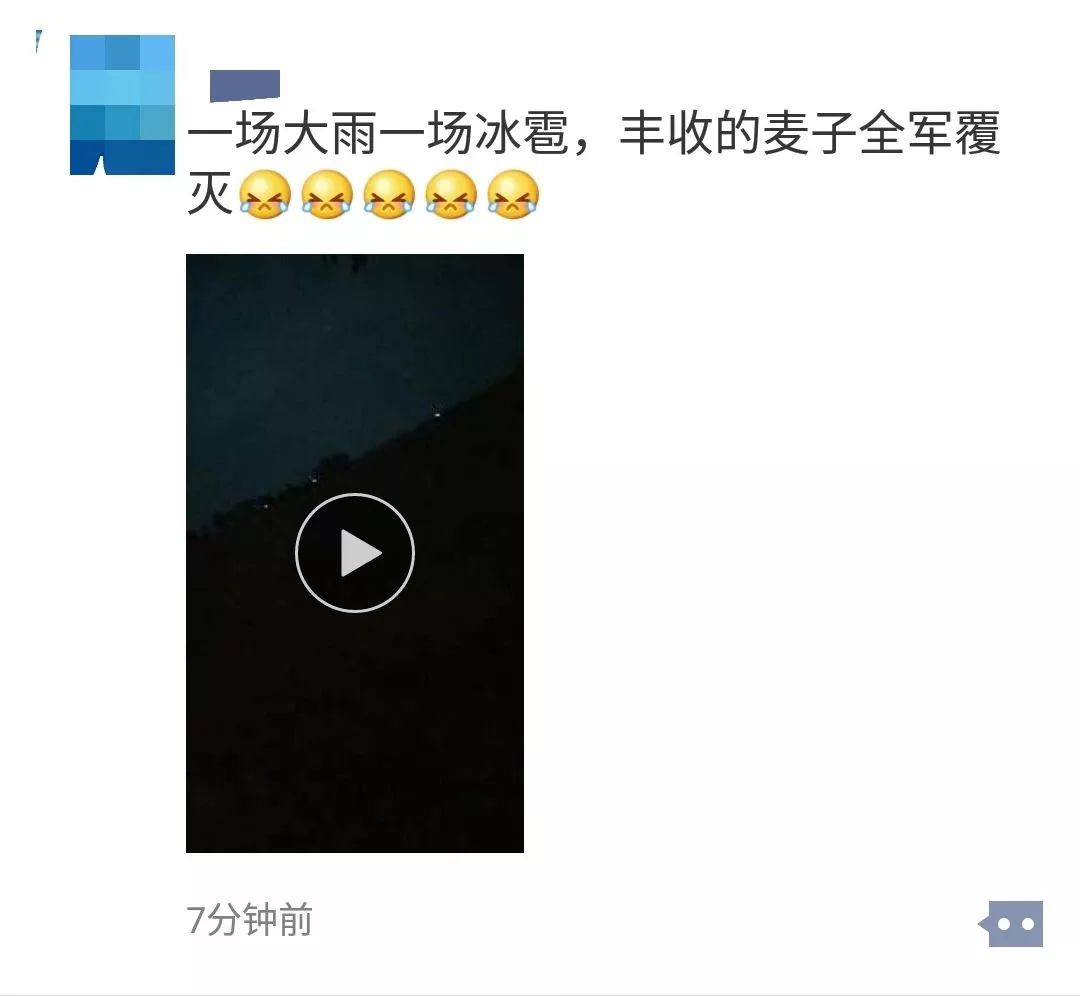Click the third crying emoji

[x=389, y=195]
